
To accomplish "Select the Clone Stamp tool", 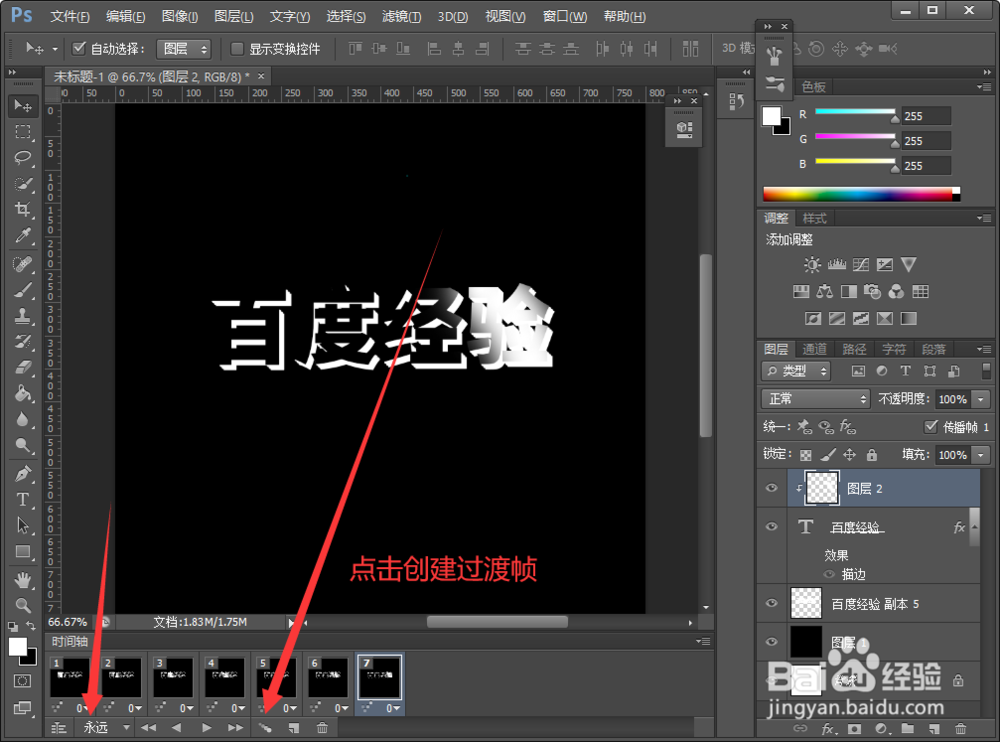I will click(23, 315).
